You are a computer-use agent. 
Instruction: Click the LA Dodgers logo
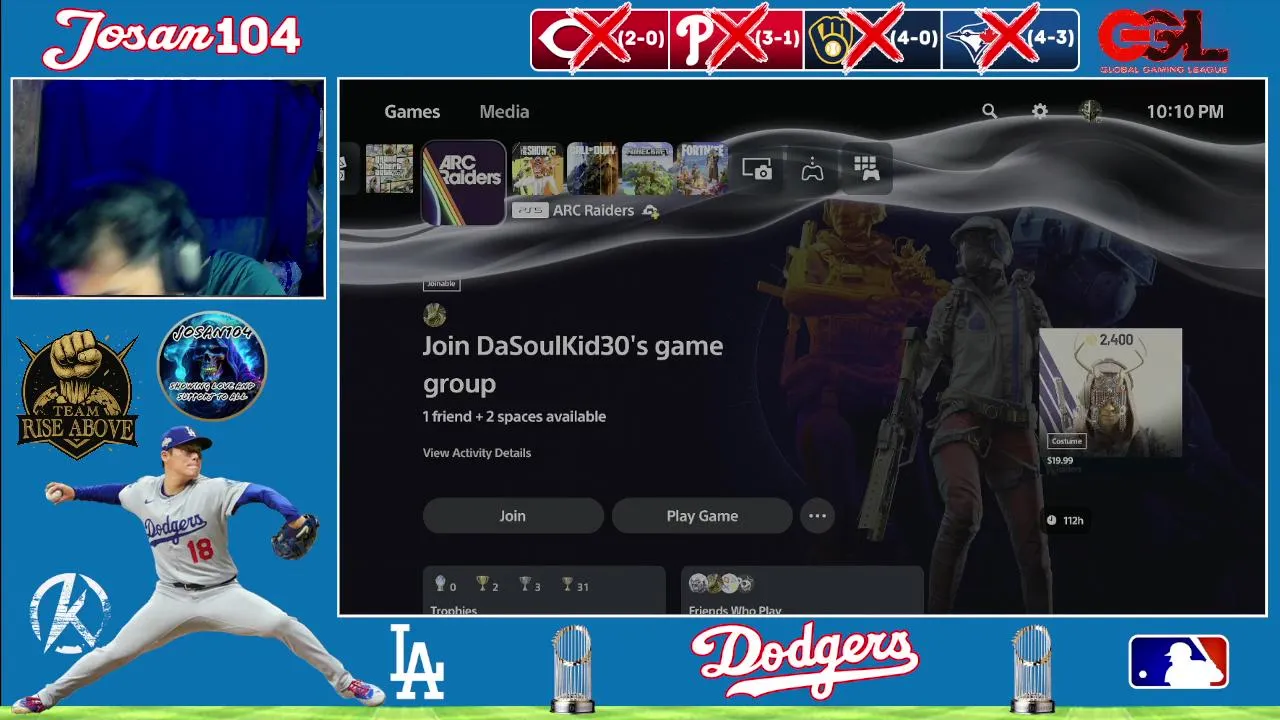(416, 662)
